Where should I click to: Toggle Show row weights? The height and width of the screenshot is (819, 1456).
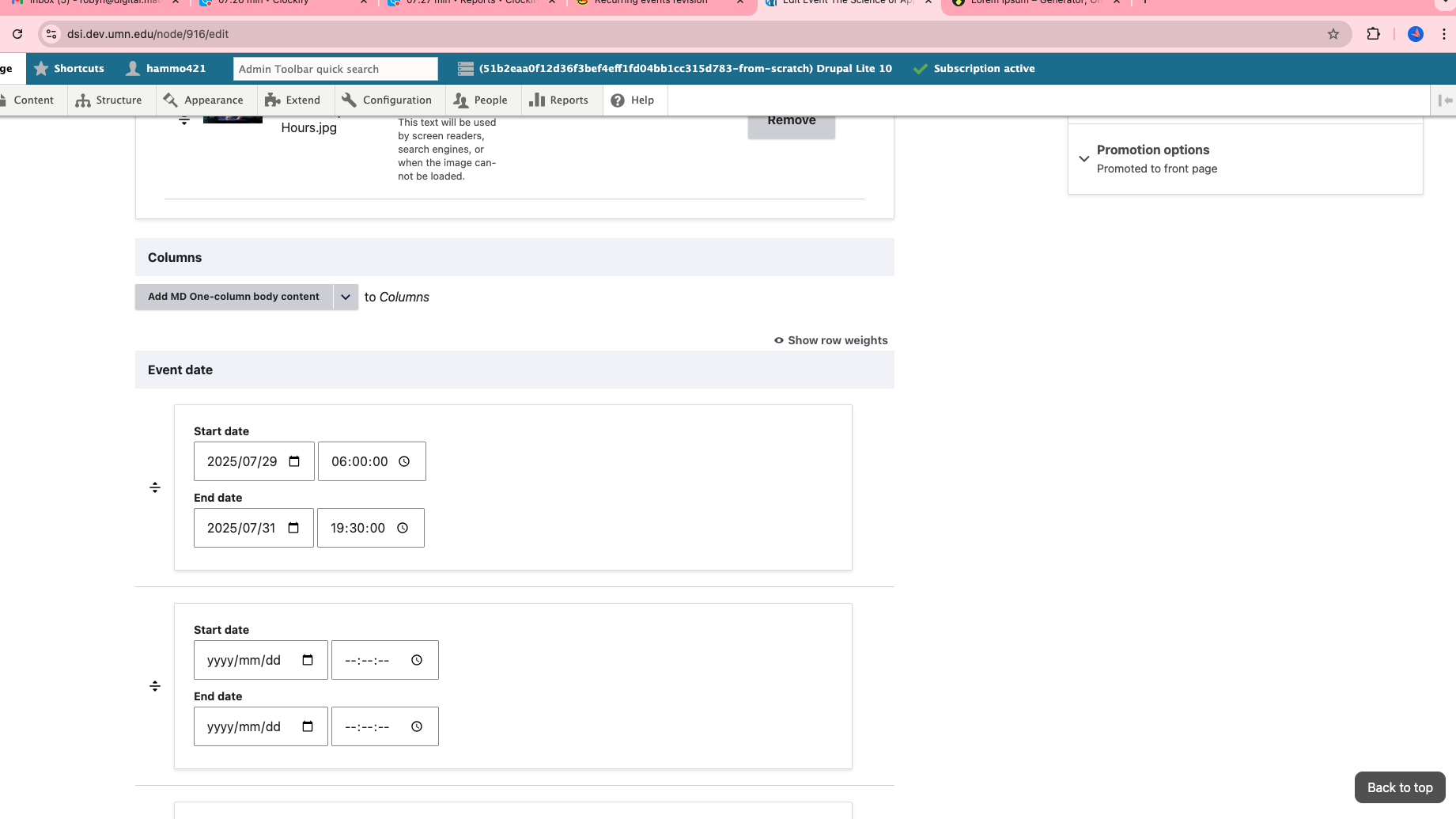pyautogui.click(x=830, y=340)
